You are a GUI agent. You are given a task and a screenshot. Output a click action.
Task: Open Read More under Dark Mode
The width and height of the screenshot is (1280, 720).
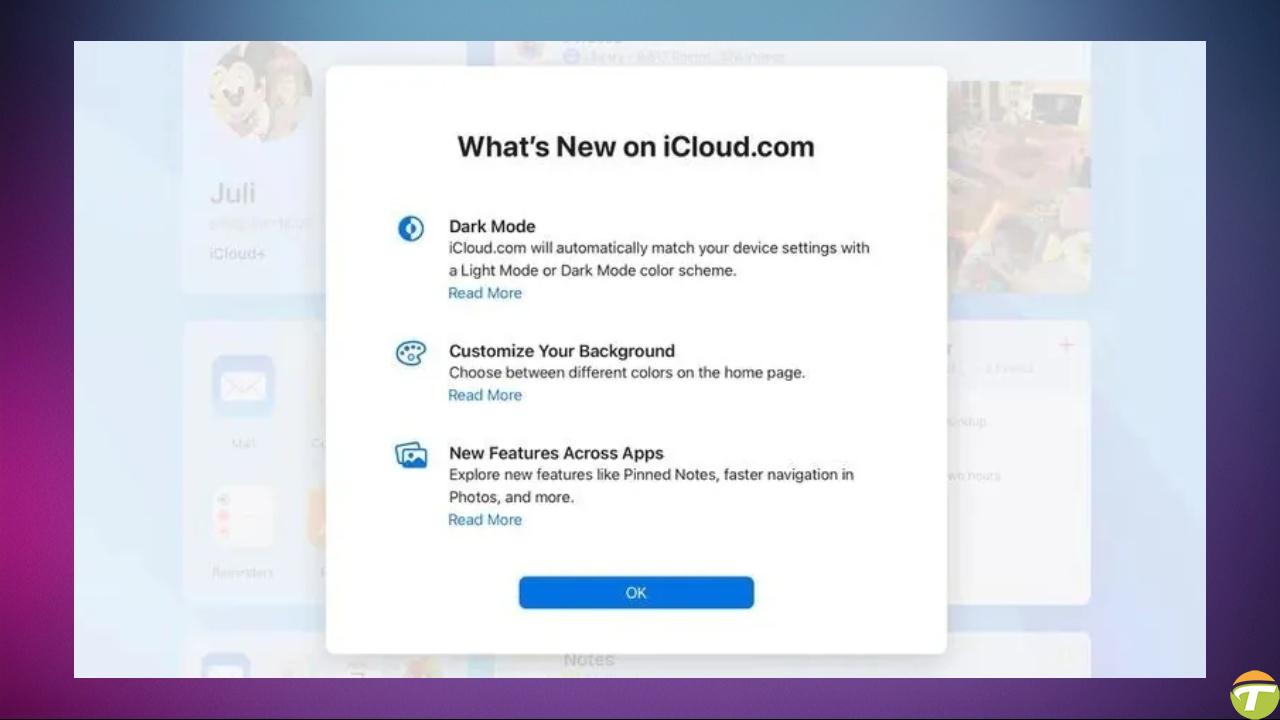pyautogui.click(x=485, y=293)
